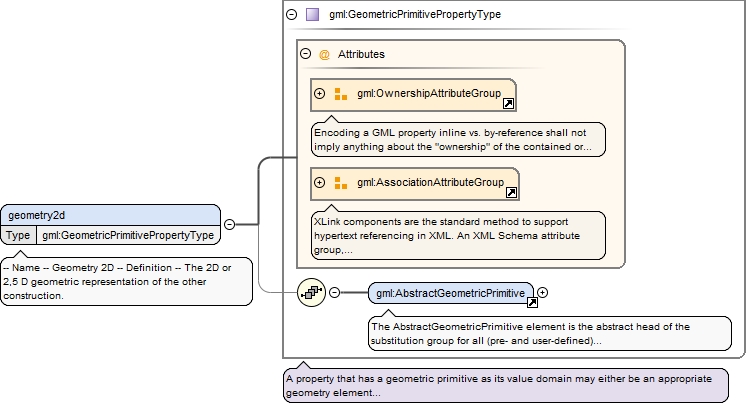The height and width of the screenshot is (406, 747).
Task: Collapse the sequence compositor
Action: [x=334, y=292]
